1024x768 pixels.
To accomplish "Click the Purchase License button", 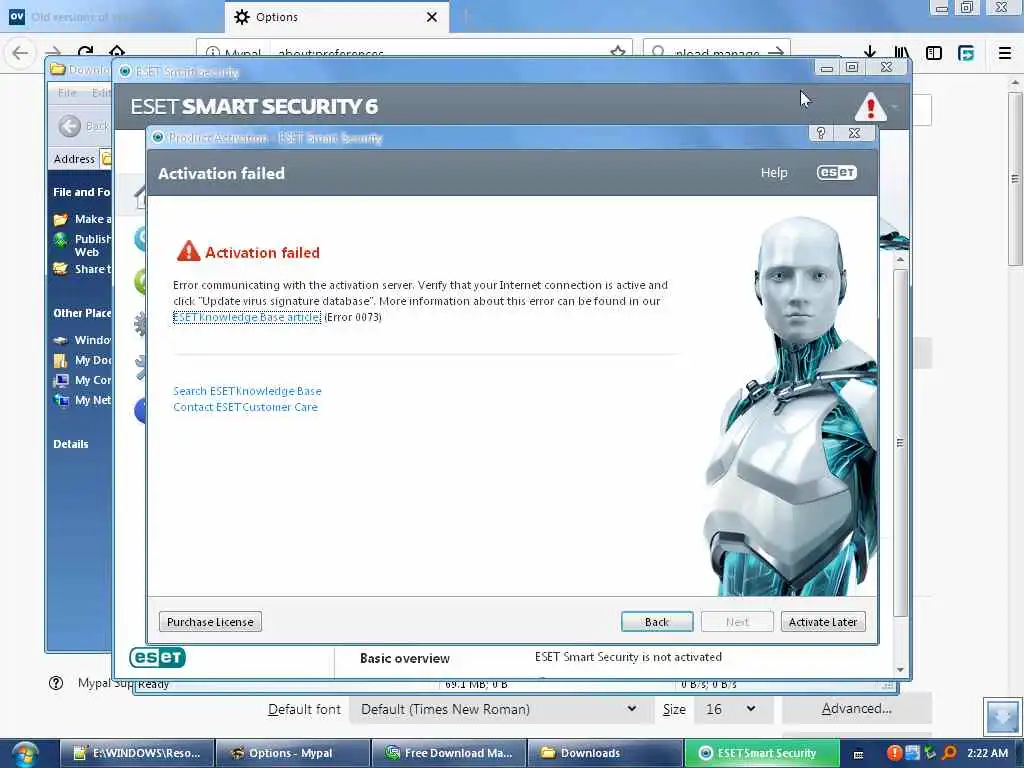I will coord(210,622).
